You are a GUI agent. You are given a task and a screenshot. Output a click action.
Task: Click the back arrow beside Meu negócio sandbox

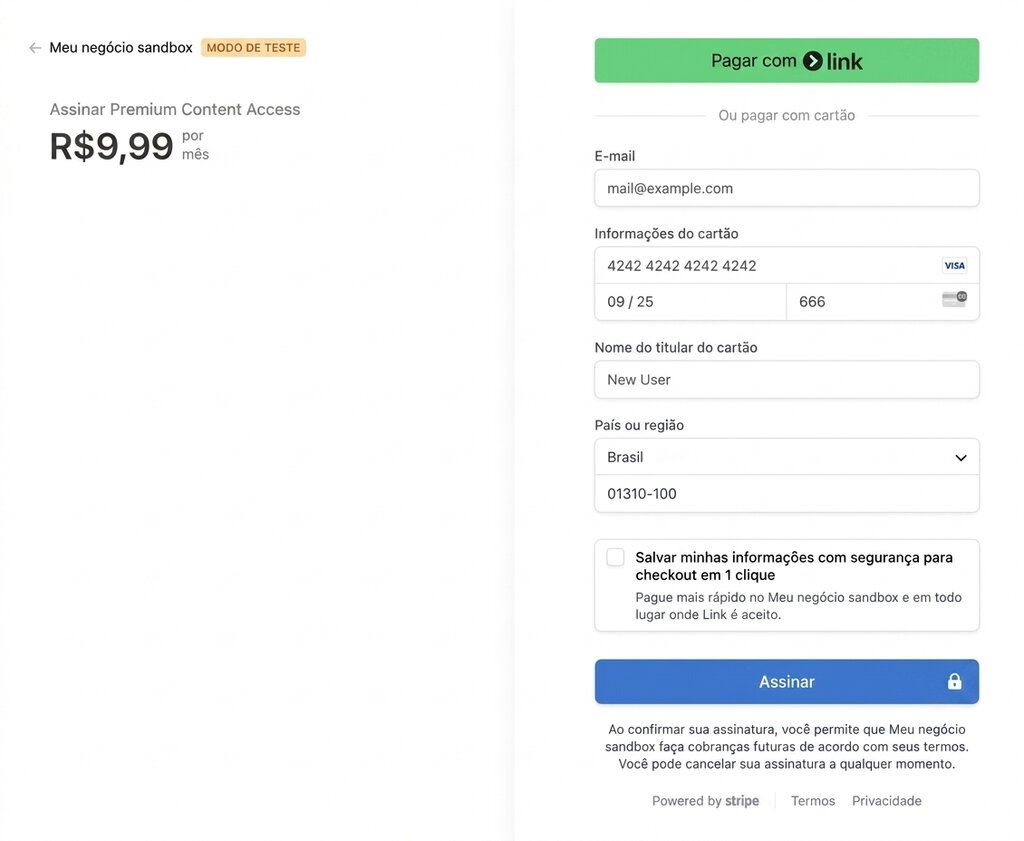(35, 48)
